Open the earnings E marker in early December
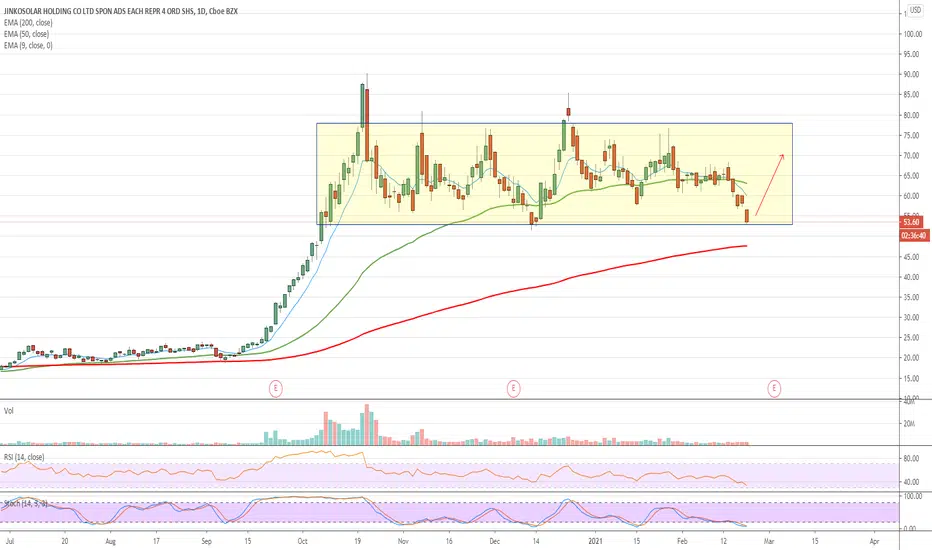Viewport: 932px width, 550px height. click(x=514, y=389)
